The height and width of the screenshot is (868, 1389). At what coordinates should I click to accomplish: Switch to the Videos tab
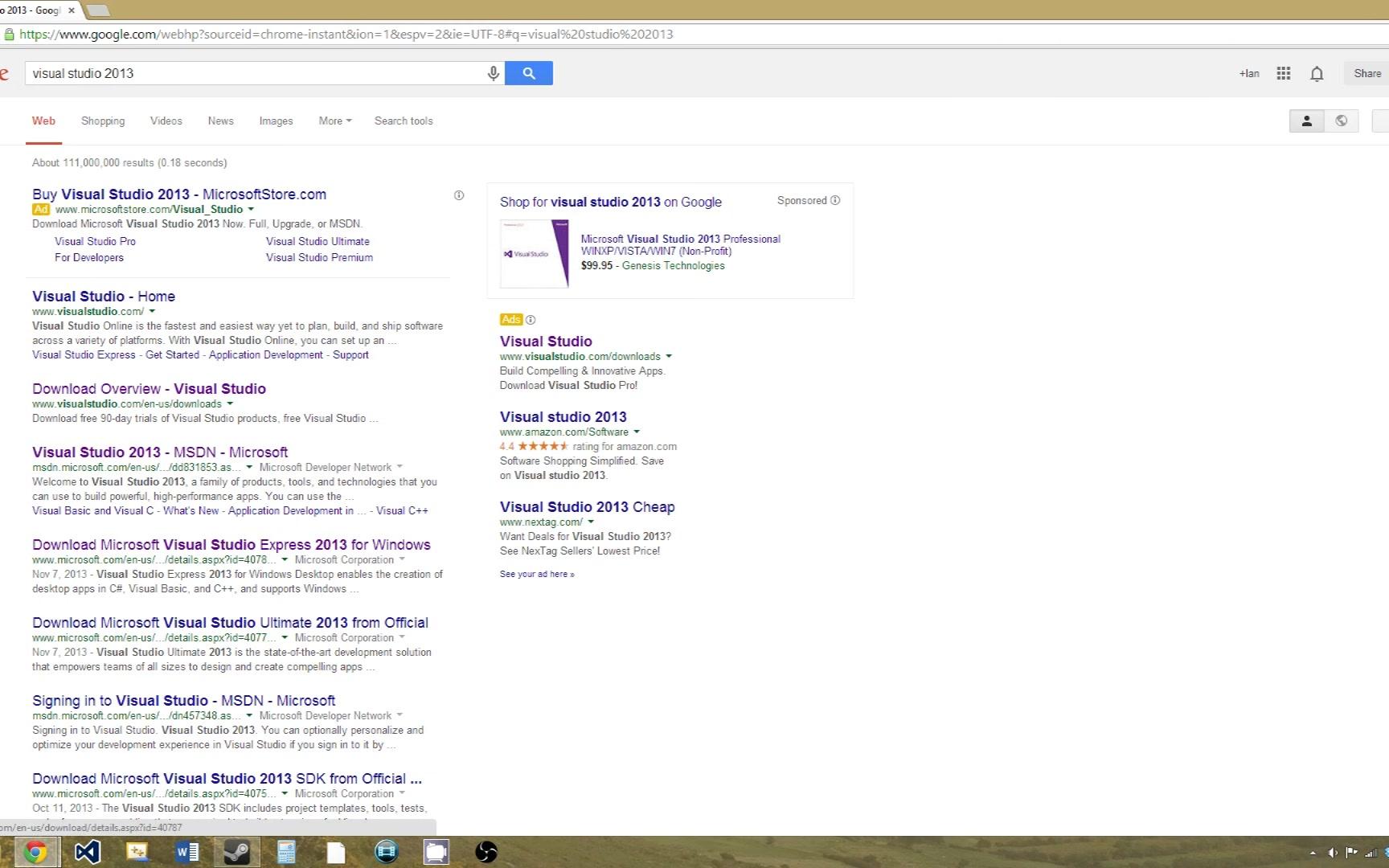[x=166, y=121]
